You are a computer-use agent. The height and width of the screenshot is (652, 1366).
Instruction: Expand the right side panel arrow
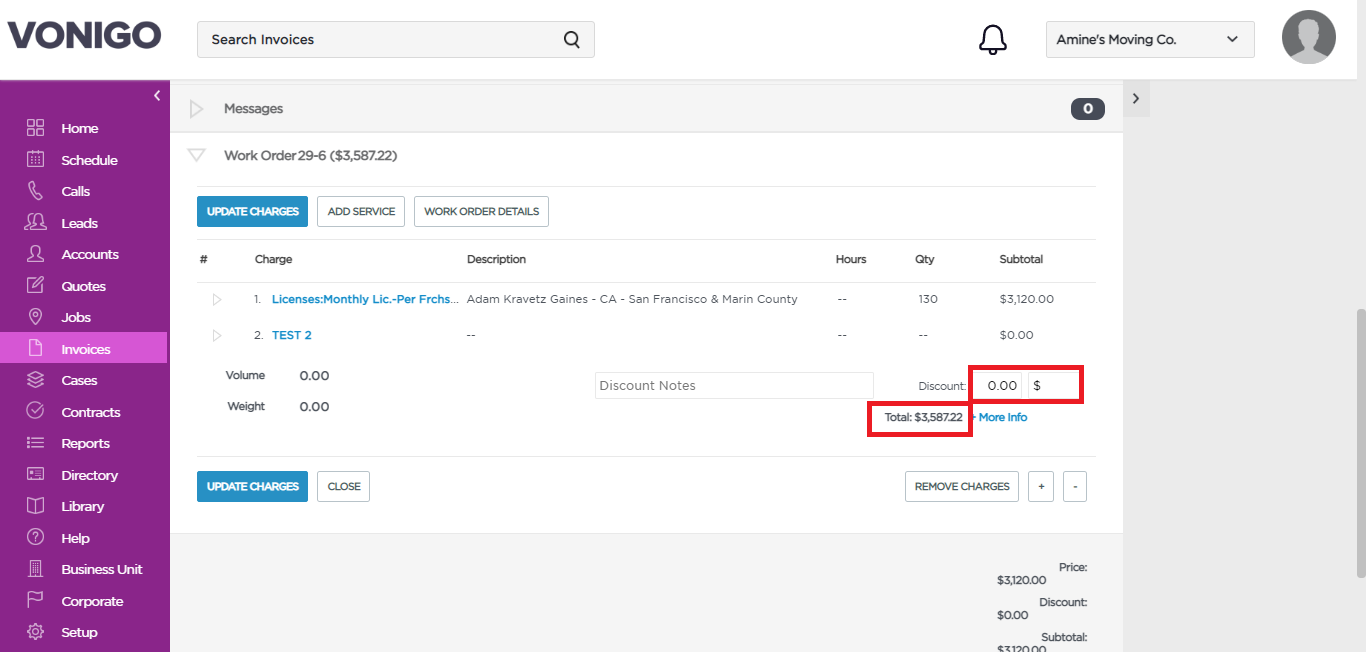[x=1136, y=98]
